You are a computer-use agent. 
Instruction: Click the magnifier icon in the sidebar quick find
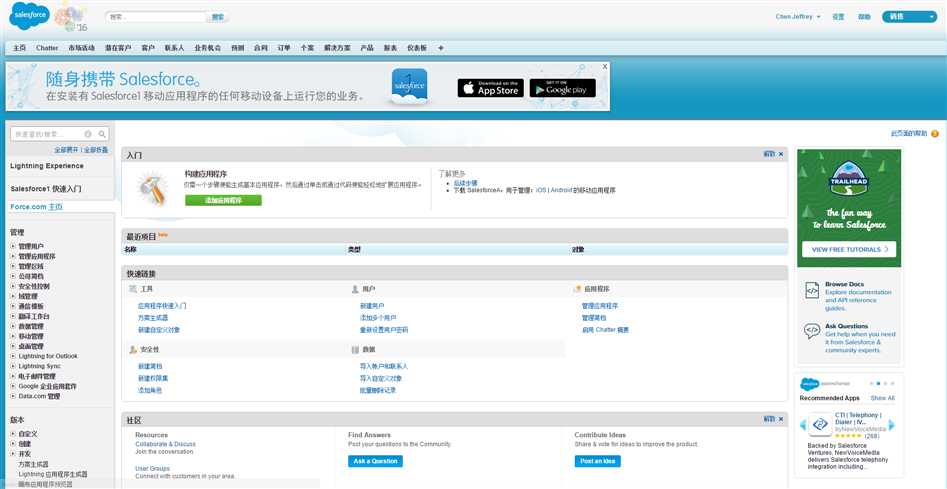click(x=103, y=134)
